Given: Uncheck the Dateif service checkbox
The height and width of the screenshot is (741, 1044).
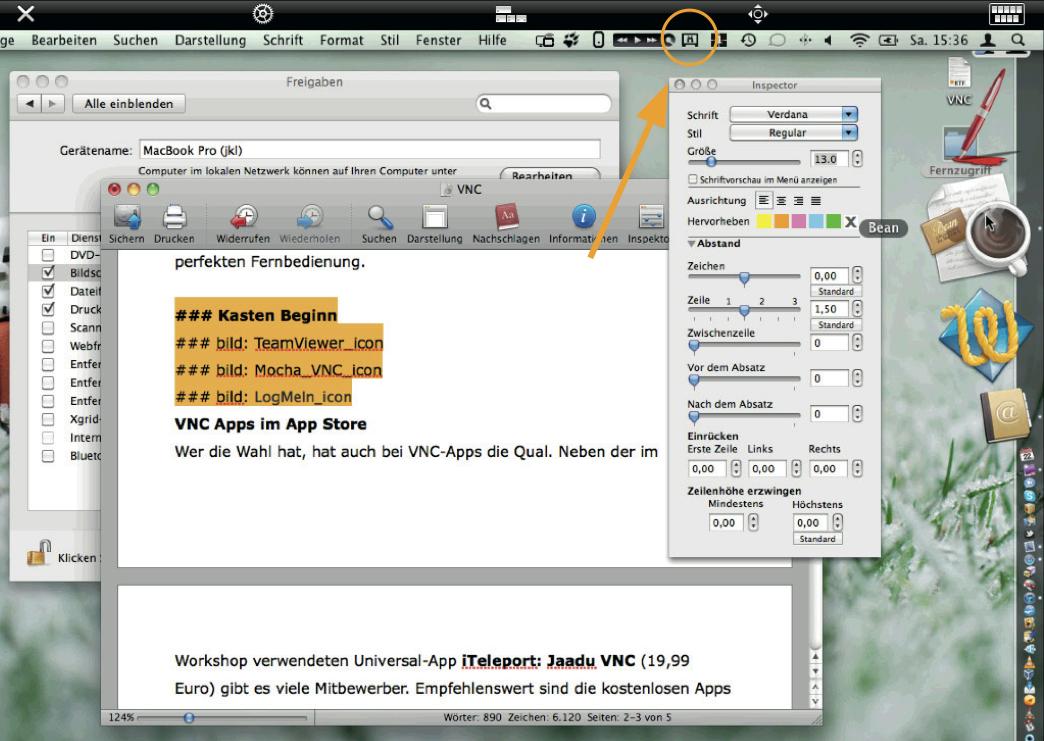Looking at the screenshot, I should point(48,291).
